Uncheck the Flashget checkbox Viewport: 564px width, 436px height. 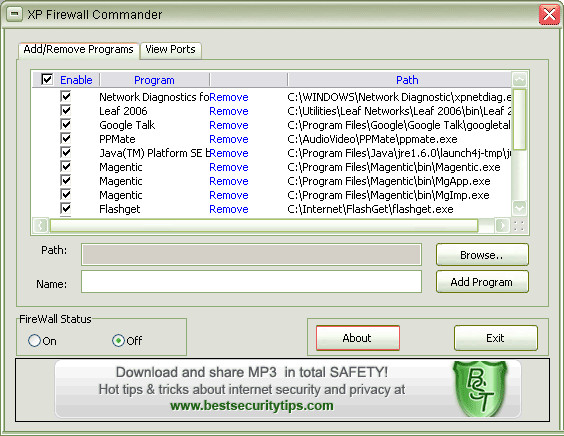click(x=66, y=209)
